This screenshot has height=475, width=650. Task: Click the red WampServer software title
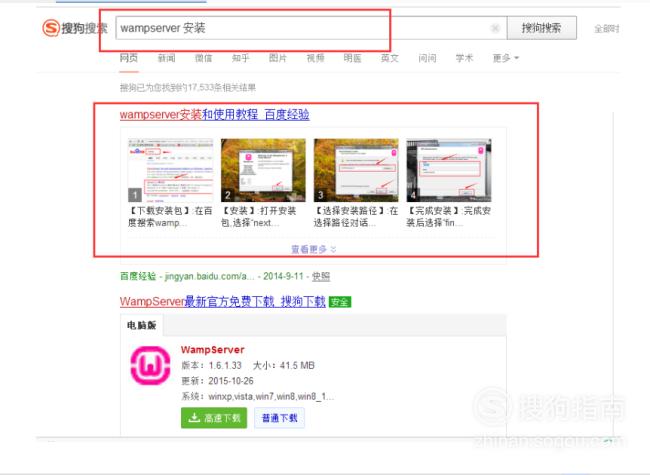213,350
